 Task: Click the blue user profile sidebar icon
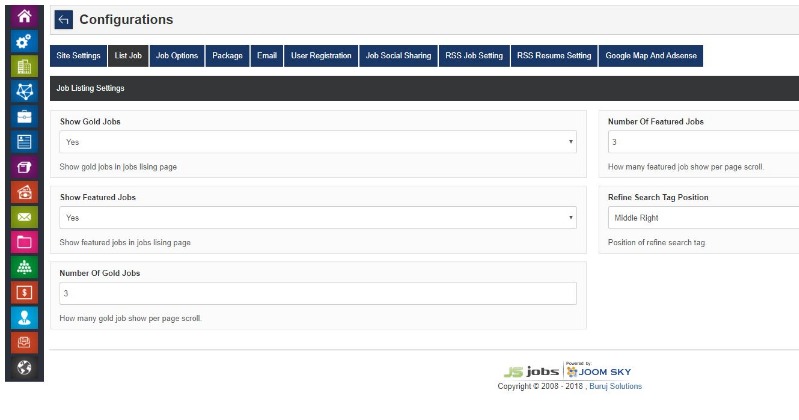(24, 317)
